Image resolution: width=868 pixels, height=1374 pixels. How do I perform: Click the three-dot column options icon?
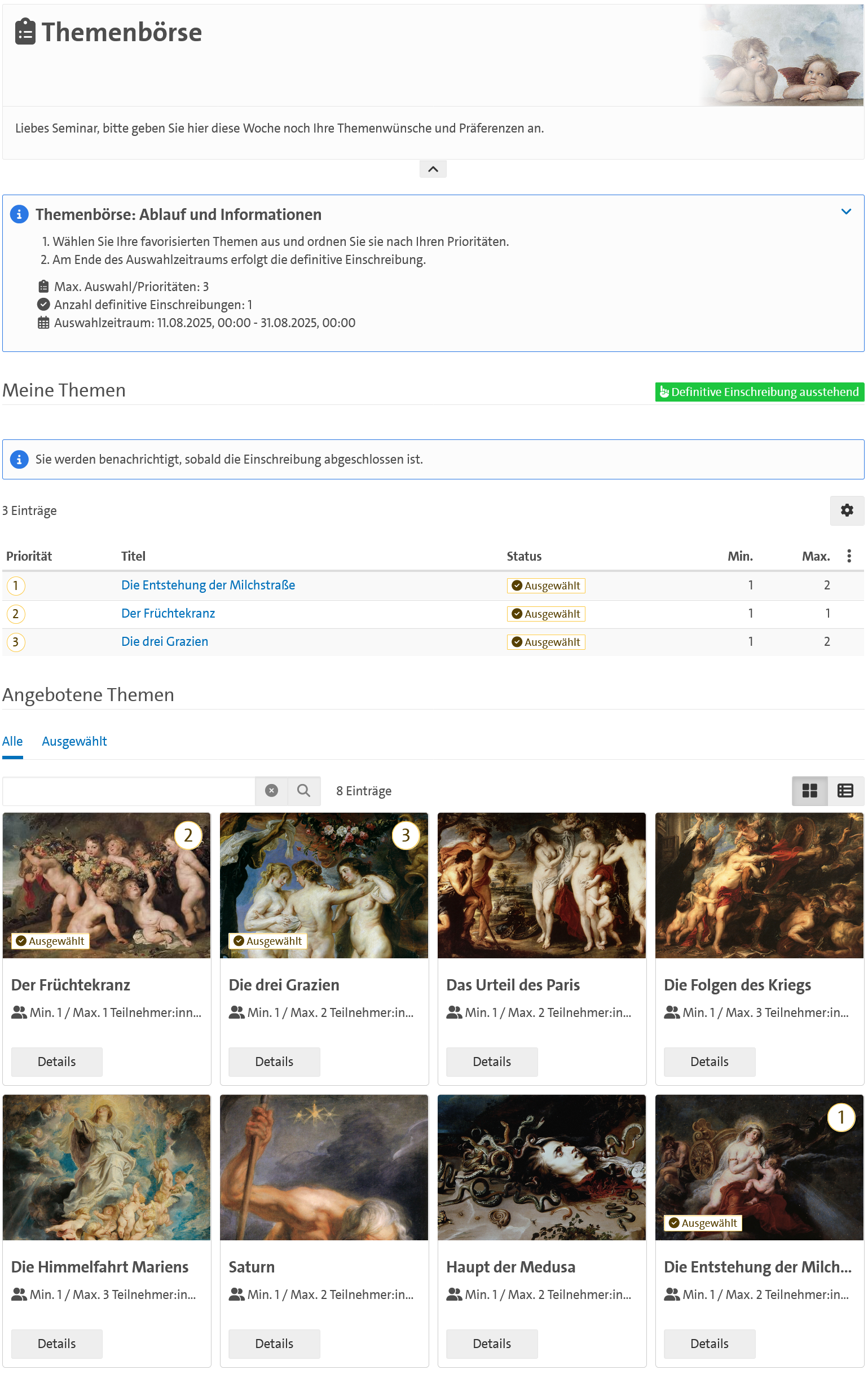pos(849,556)
